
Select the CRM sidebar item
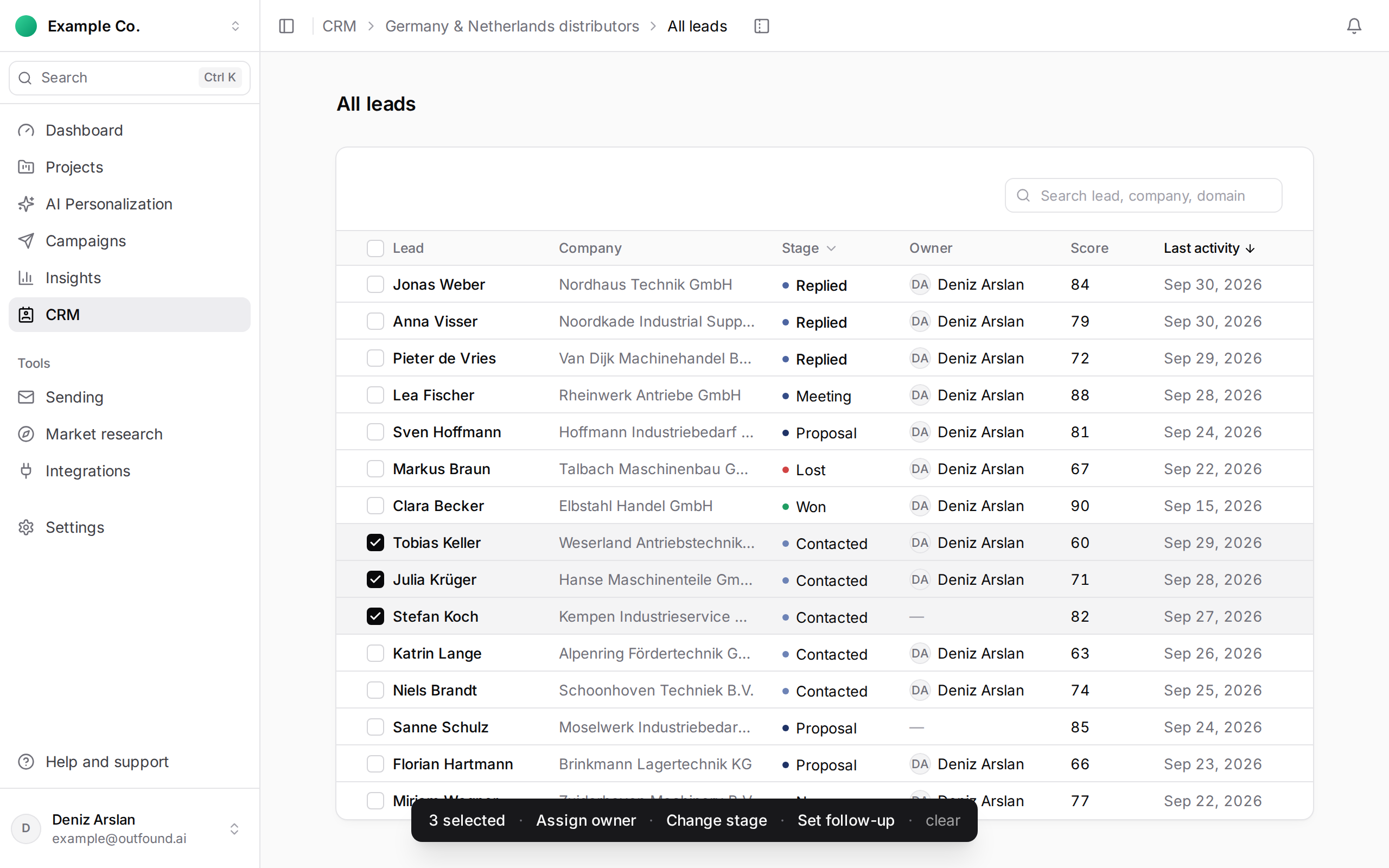(x=130, y=315)
